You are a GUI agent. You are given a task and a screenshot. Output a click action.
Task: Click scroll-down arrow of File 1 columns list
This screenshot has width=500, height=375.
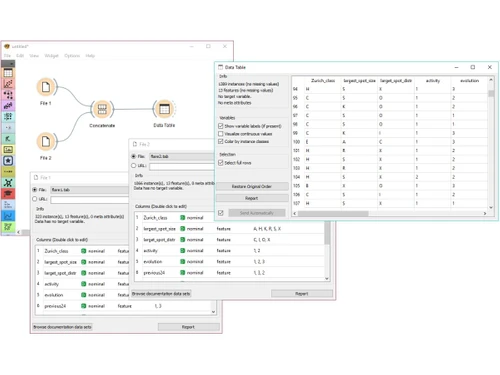[213, 312]
